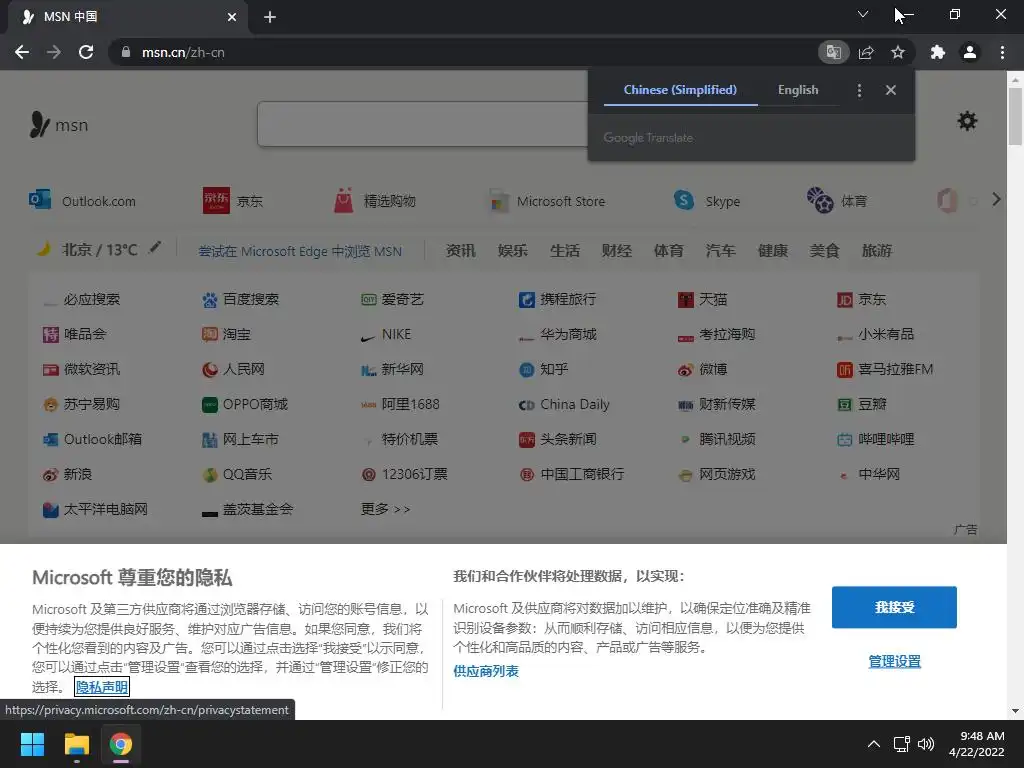Go forward with the forward arrow

[54, 52]
